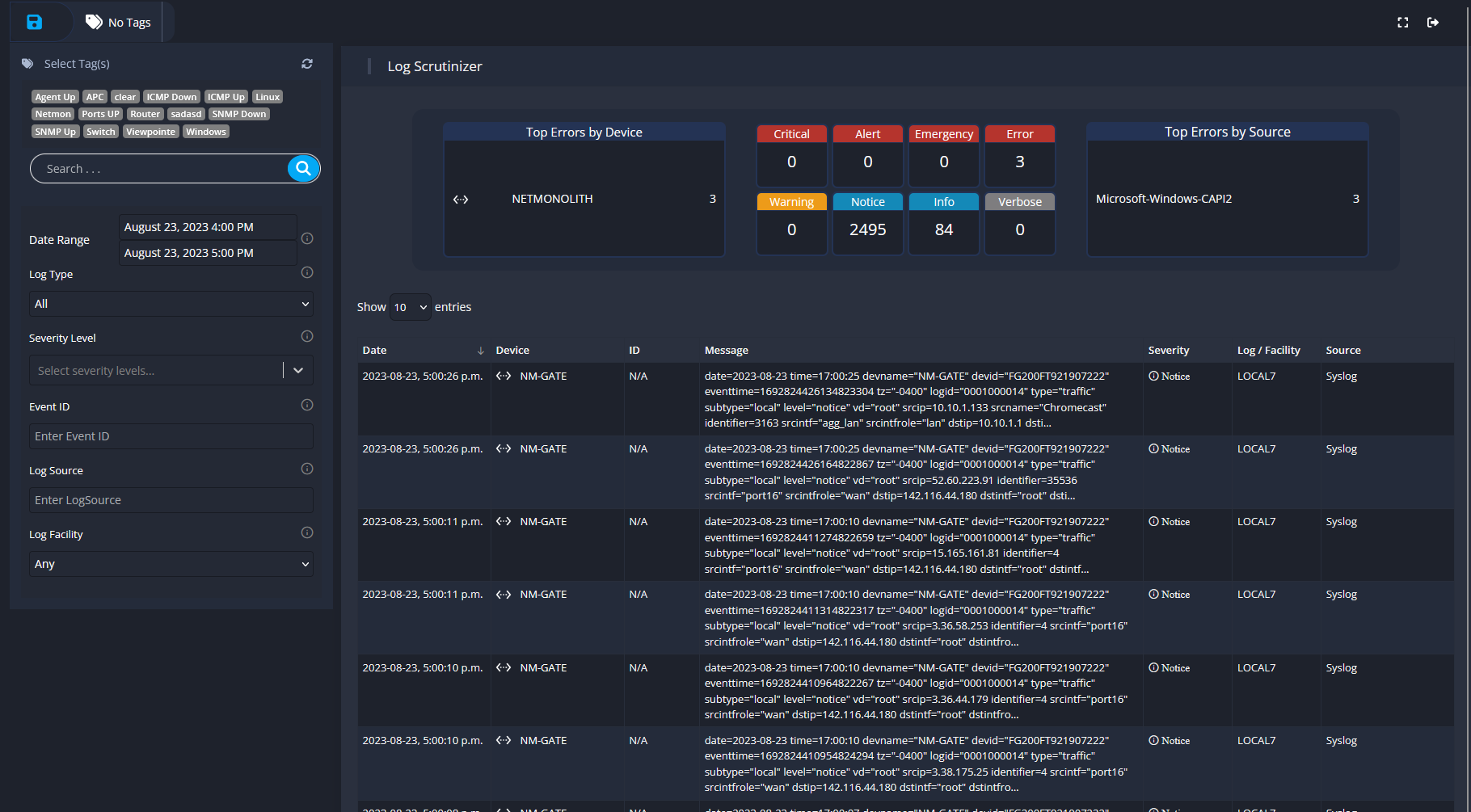
Task: Click the logout exit icon
Action: click(x=1433, y=23)
